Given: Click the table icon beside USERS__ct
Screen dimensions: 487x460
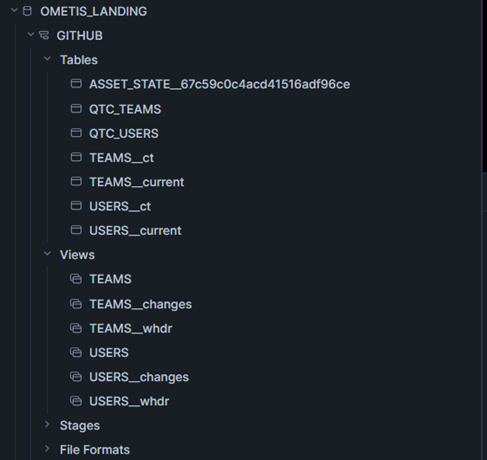Looking at the screenshot, I should (x=76, y=205).
